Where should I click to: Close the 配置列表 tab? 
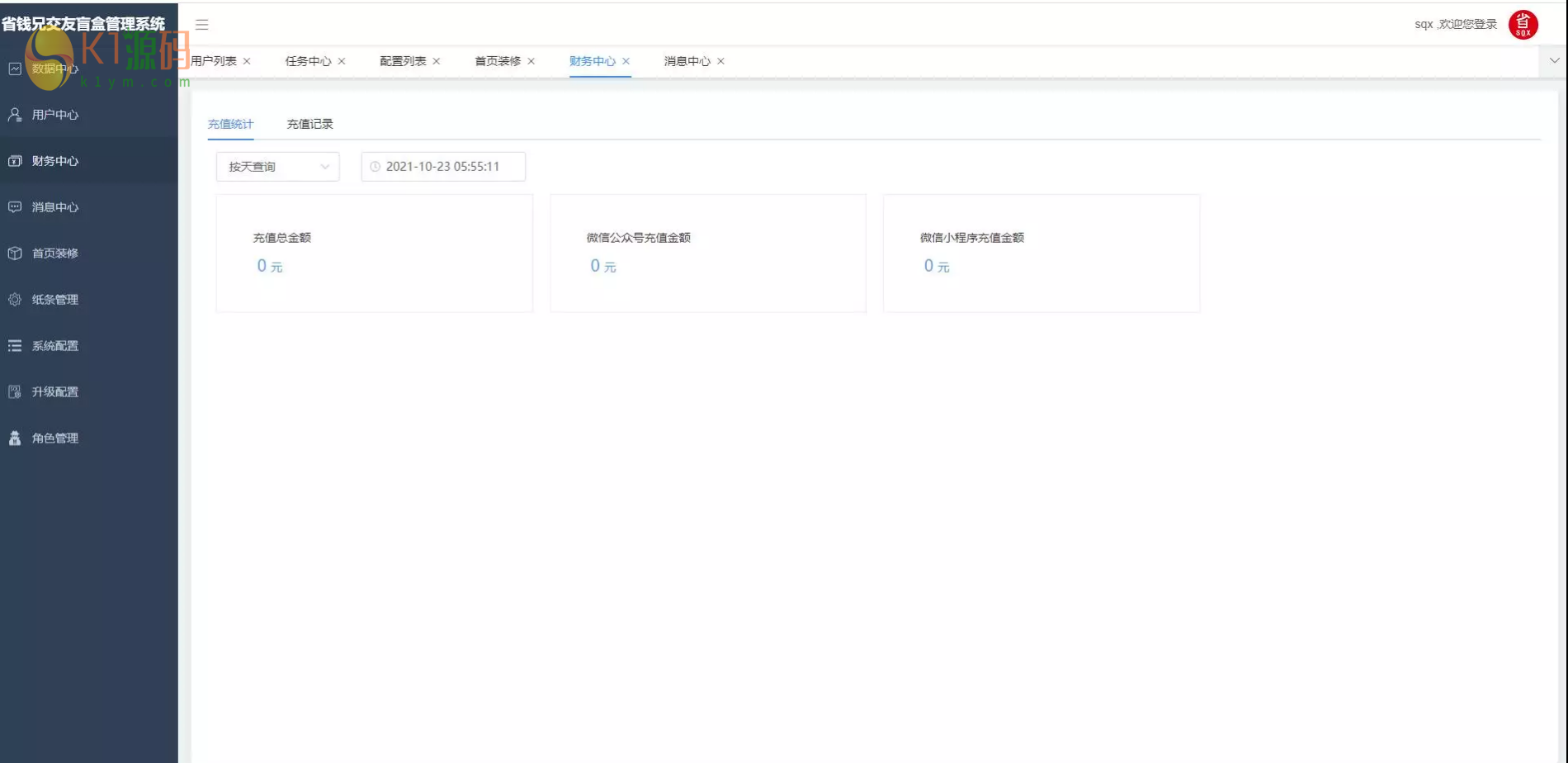click(437, 61)
